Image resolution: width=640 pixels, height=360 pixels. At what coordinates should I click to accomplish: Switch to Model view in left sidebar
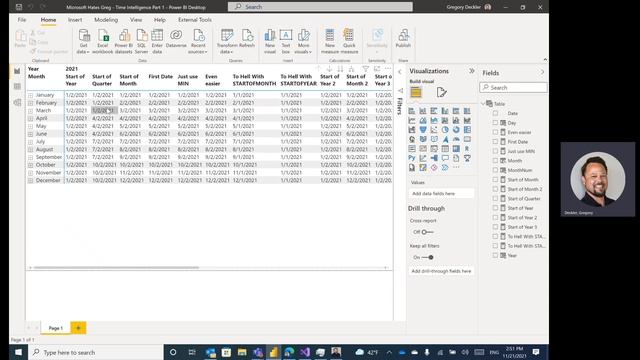tap(17, 102)
